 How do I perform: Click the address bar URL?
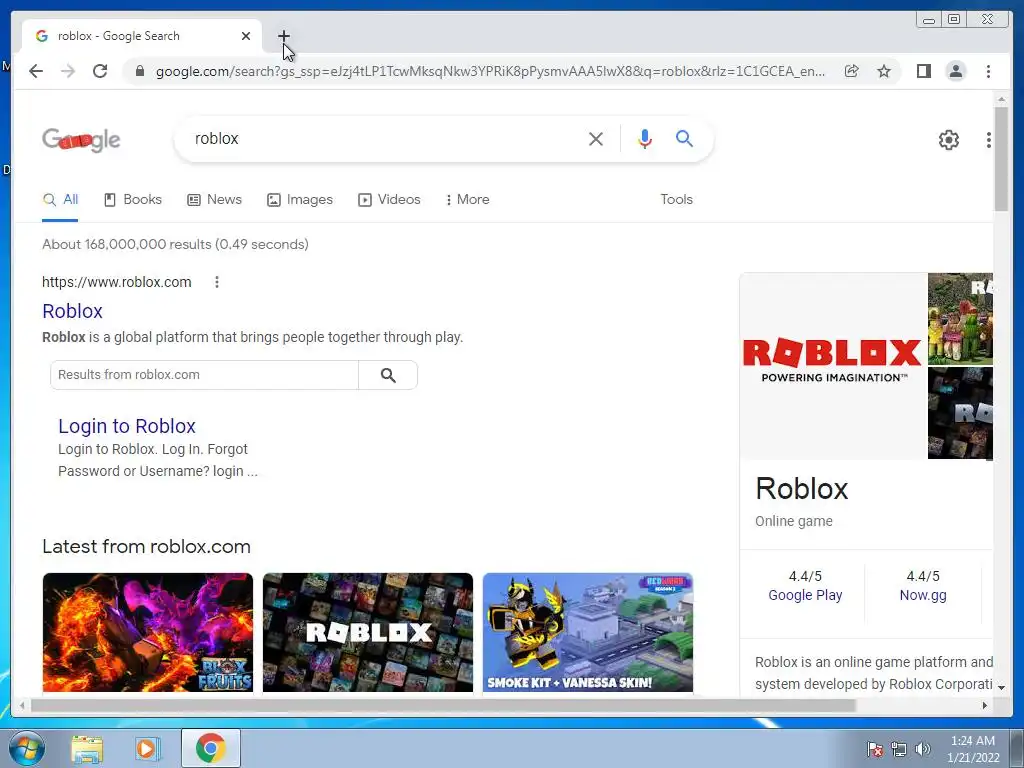[x=490, y=71]
